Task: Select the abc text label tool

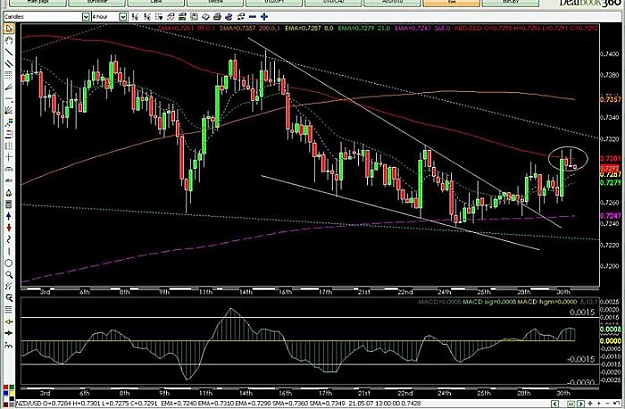Action: click(8, 181)
